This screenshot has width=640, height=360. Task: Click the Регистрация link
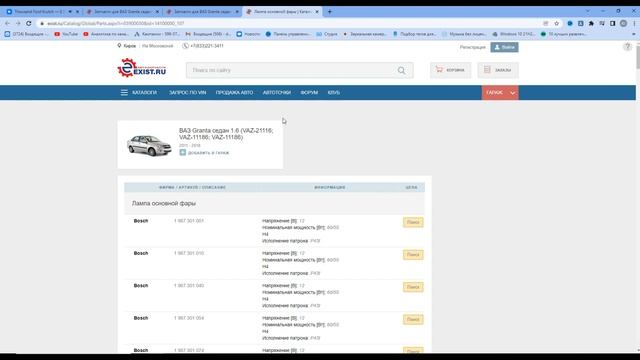coord(473,47)
